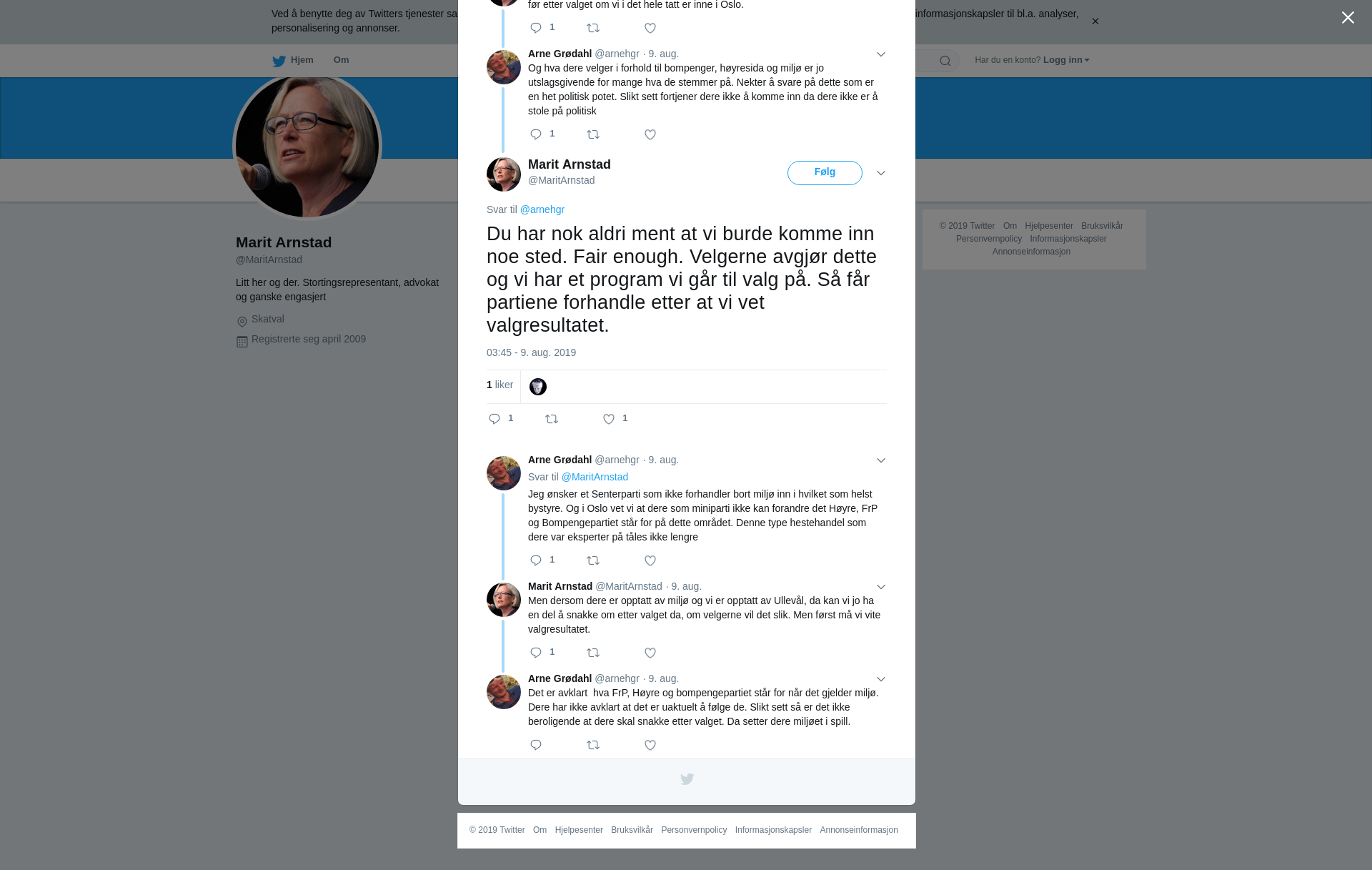
Task: Reply to the last tweet about FrP and Høyre
Action: pos(536,745)
